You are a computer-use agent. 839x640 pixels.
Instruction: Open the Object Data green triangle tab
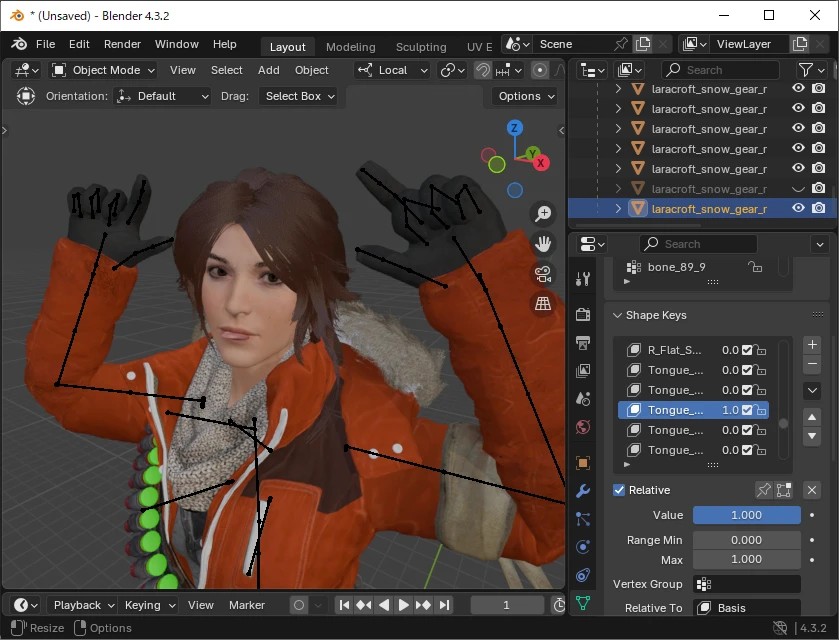point(583,603)
